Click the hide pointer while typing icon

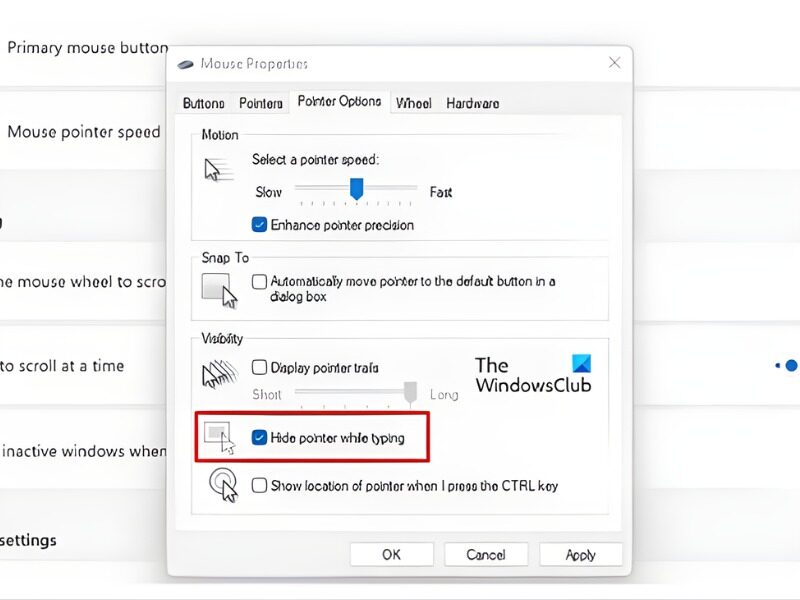point(220,437)
